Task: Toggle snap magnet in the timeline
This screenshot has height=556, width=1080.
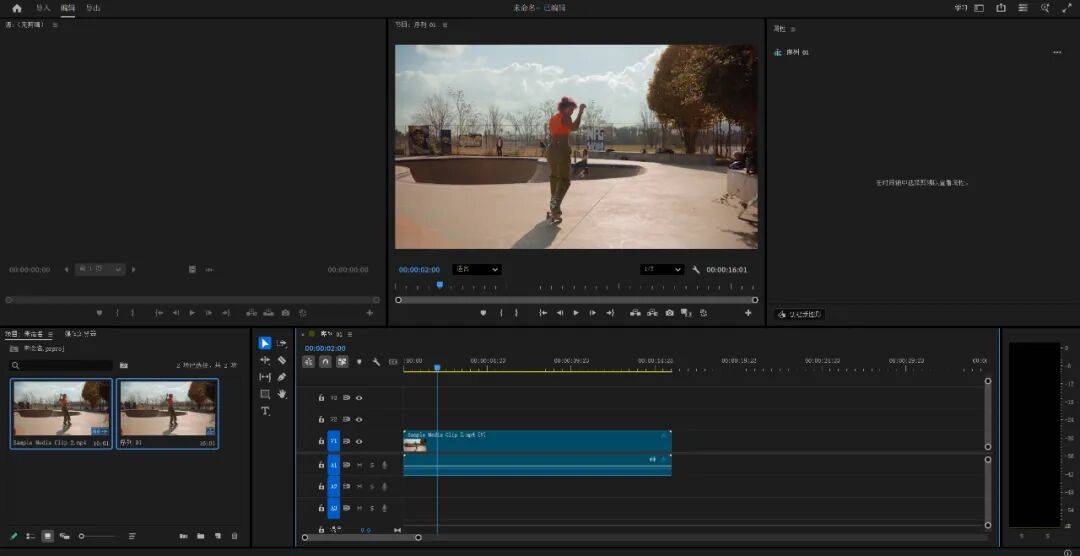Action: 325,362
